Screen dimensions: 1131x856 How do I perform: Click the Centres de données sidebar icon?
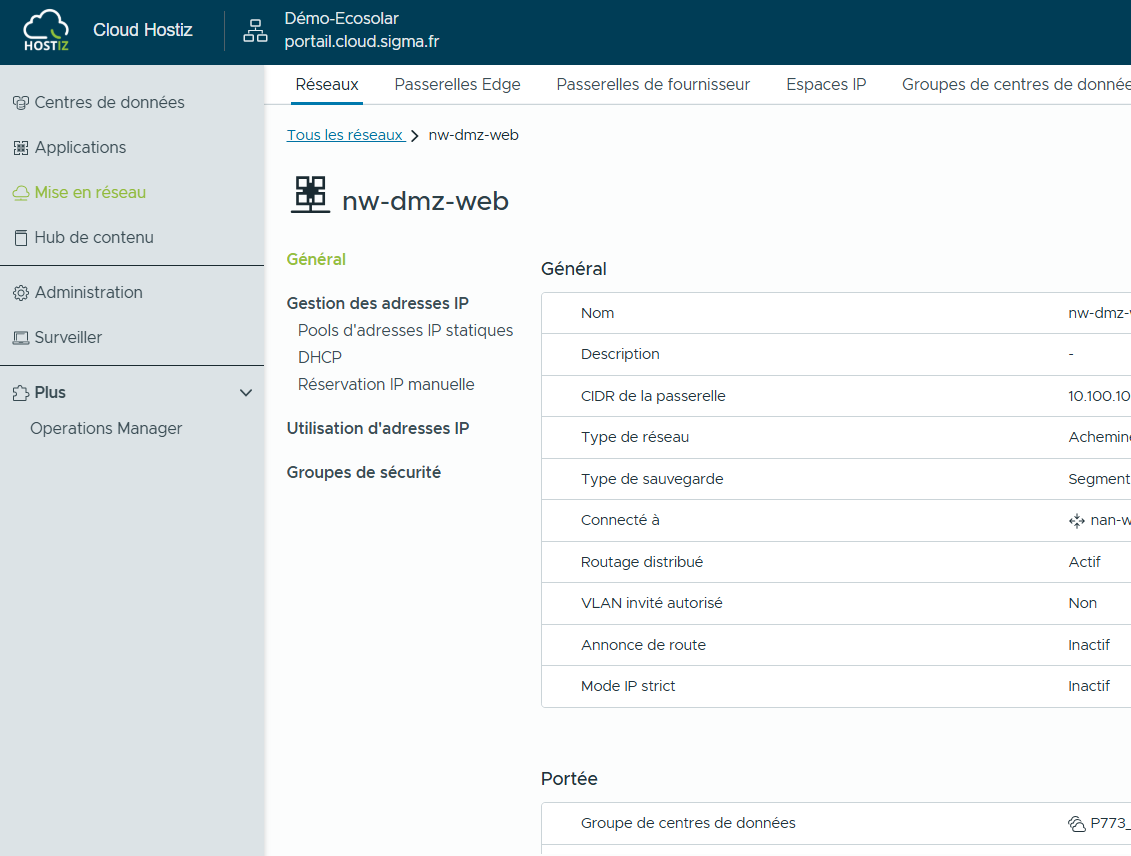tap(20, 103)
